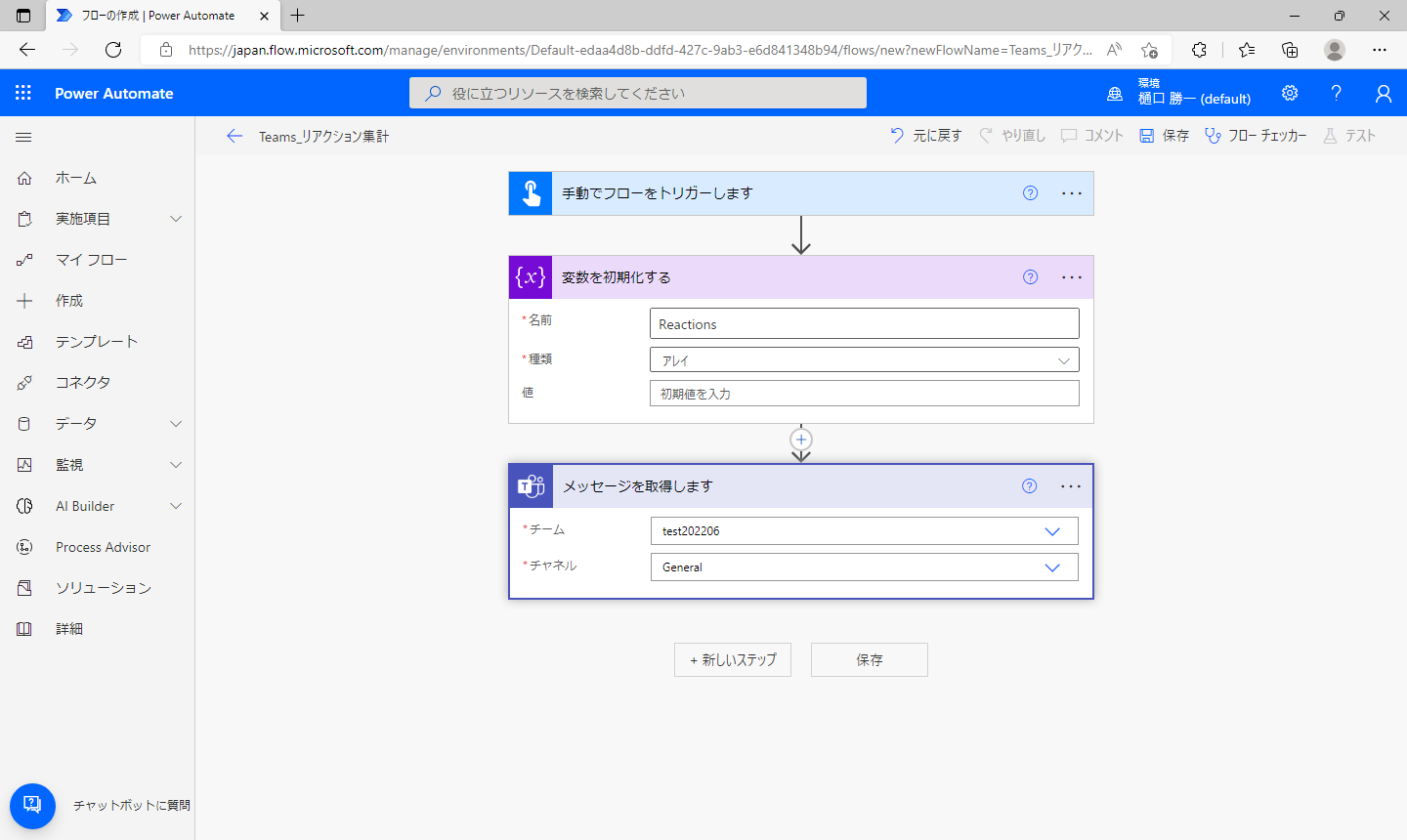The height and width of the screenshot is (840, 1407).
Task: Click 元に戻す undo button
Action: (926, 136)
